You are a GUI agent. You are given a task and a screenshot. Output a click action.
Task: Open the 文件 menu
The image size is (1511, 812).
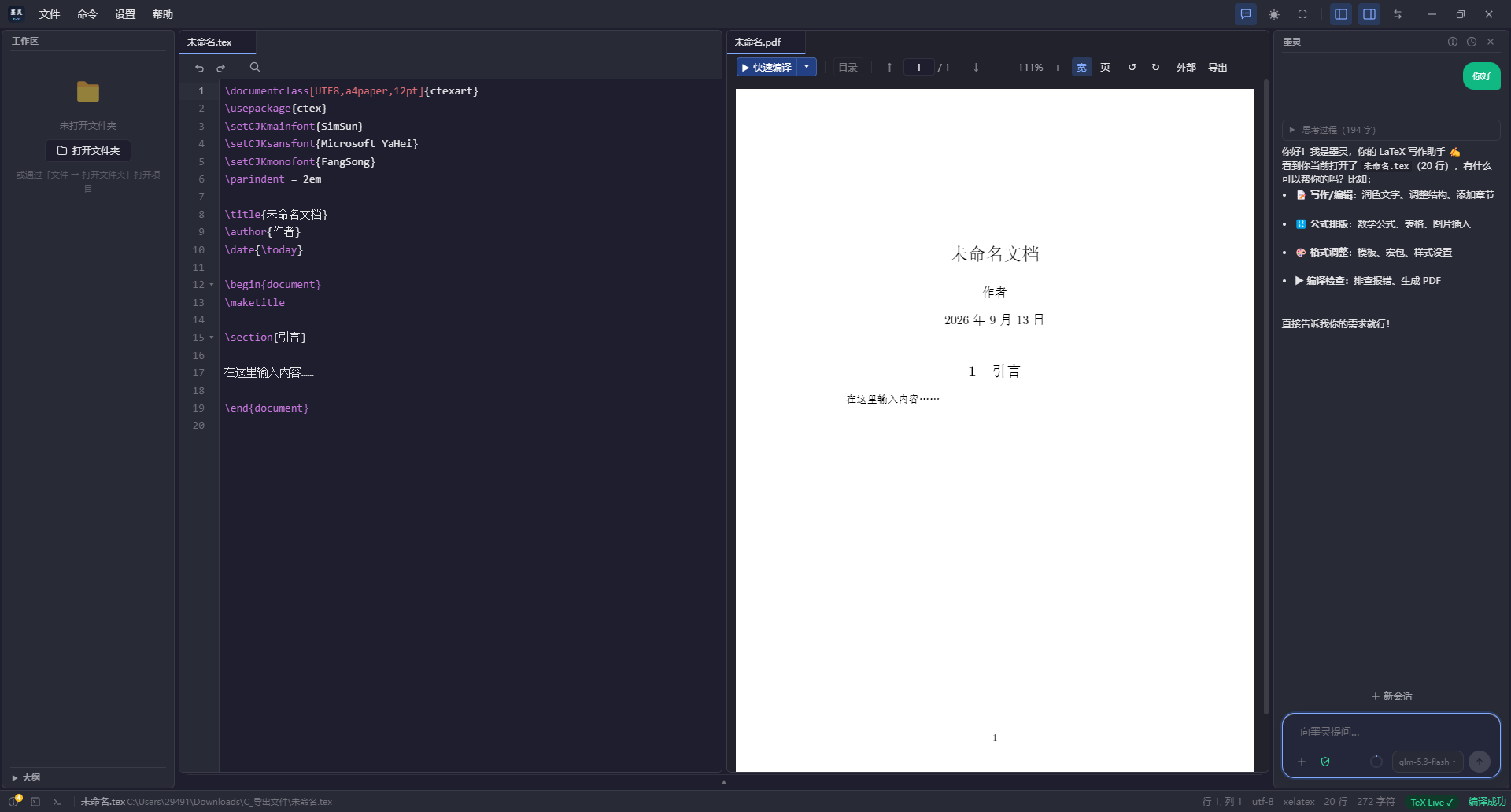coord(50,14)
